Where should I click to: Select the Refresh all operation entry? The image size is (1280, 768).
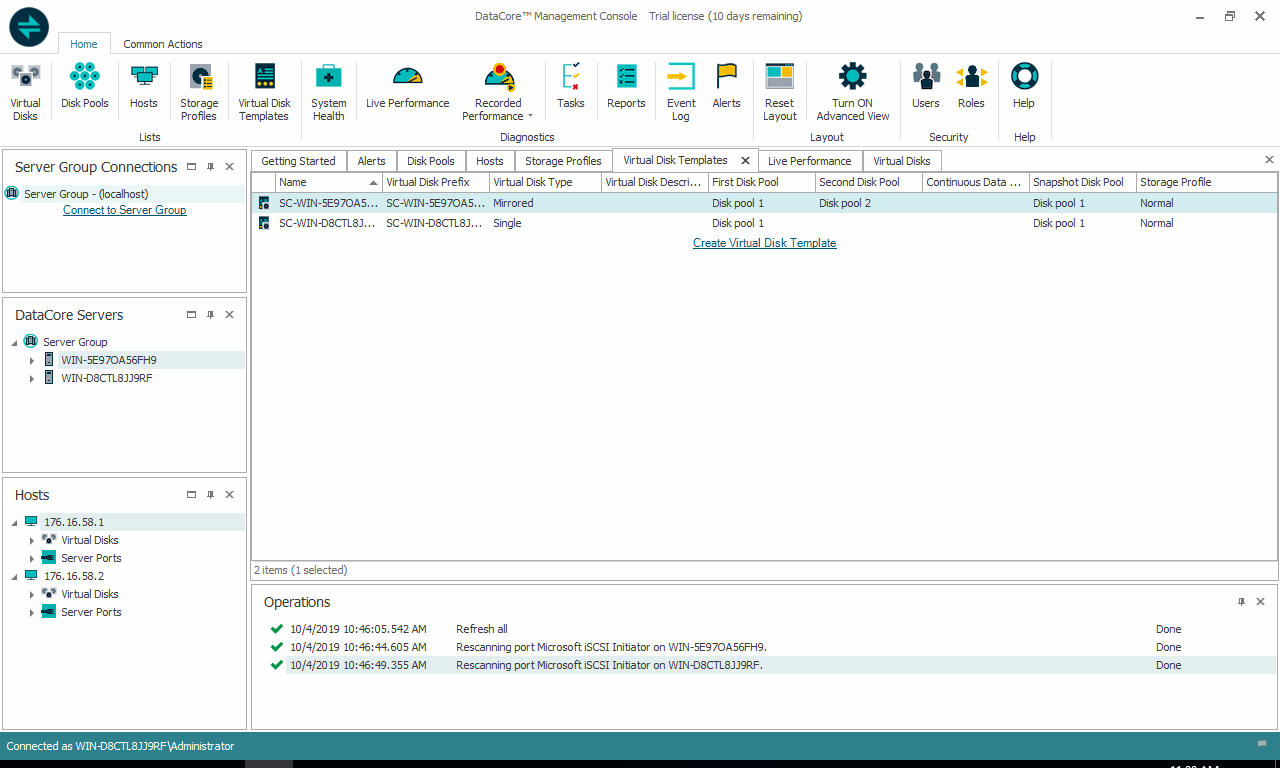(770, 629)
